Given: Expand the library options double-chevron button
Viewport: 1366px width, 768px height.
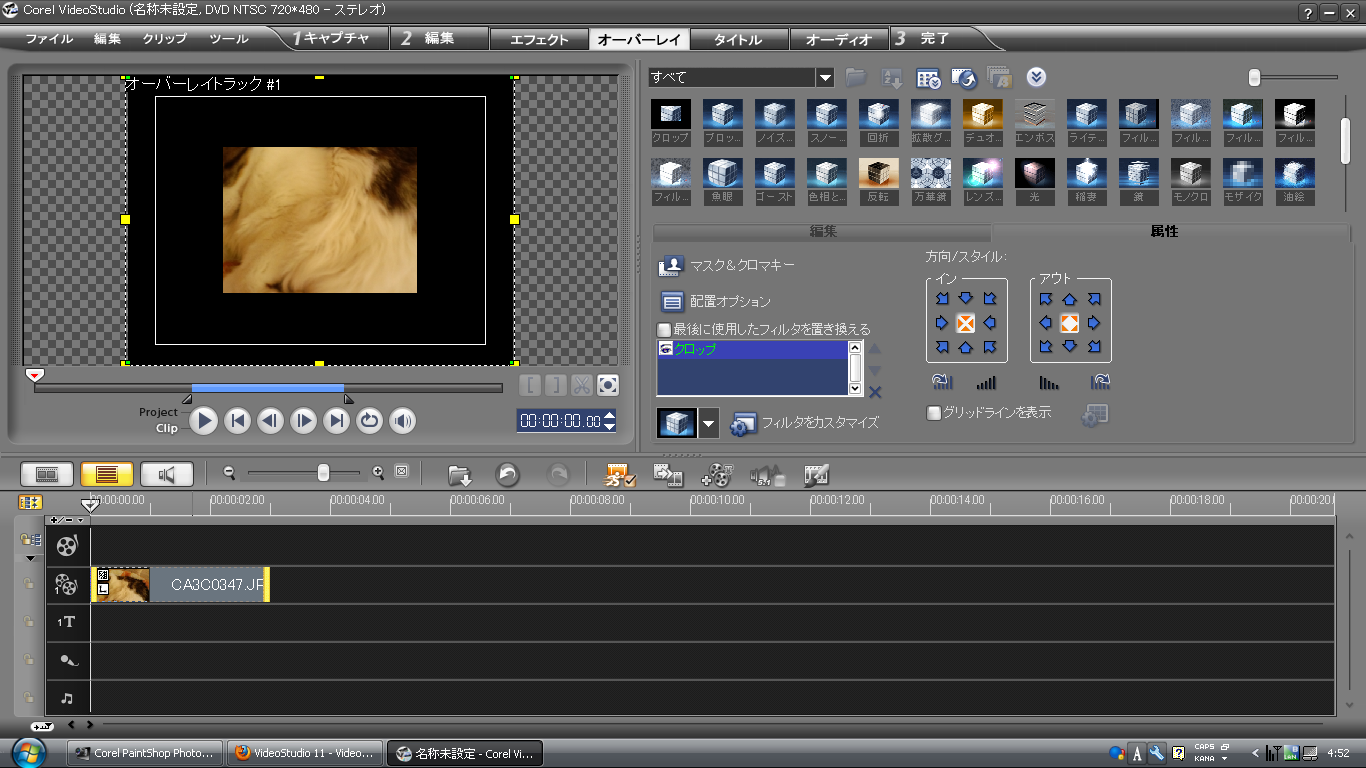Looking at the screenshot, I should 1036,78.
